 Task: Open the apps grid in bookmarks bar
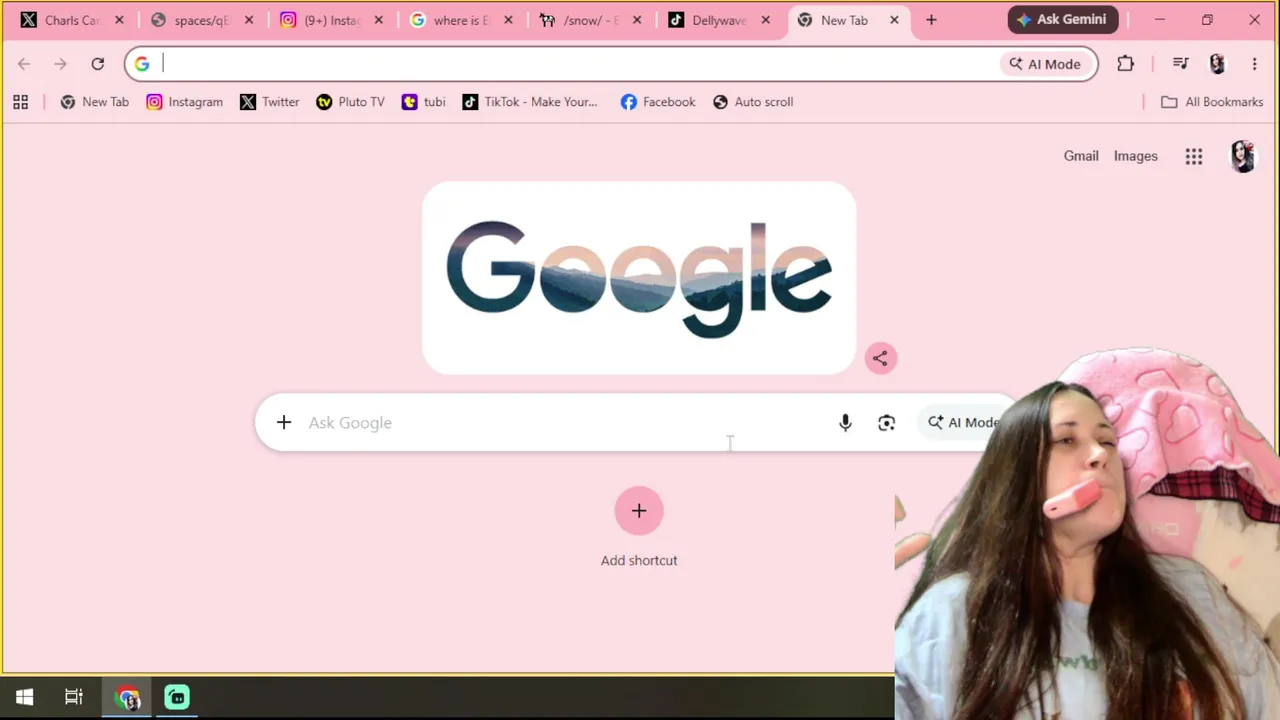coord(20,102)
